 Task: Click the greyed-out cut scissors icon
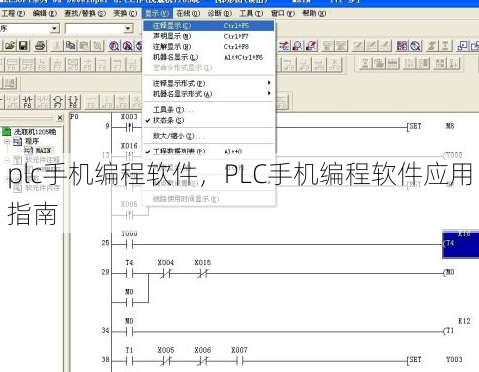(x=57, y=46)
